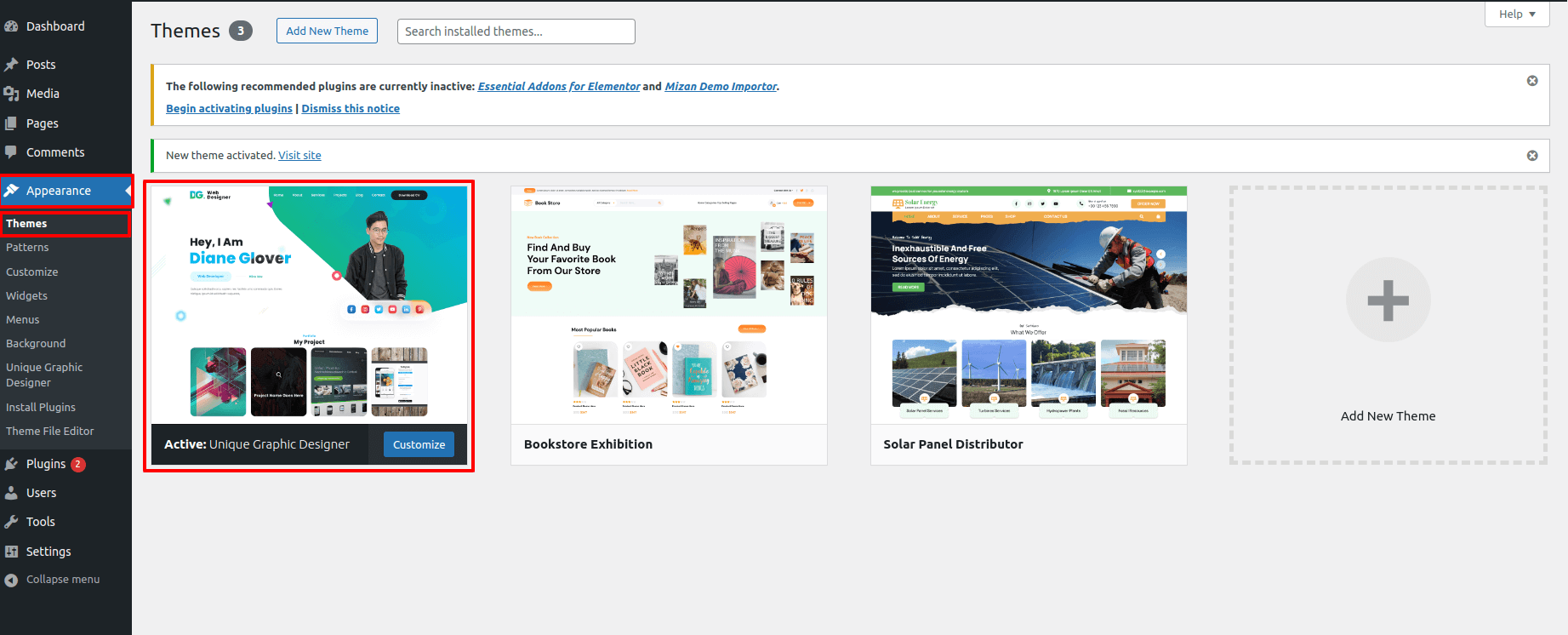This screenshot has height=635, width=1568.
Task: Click the Media icon in sidebar
Action: (x=11, y=94)
